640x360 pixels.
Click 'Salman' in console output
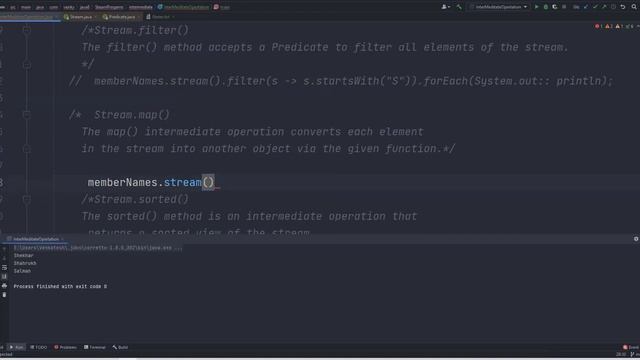(22, 271)
